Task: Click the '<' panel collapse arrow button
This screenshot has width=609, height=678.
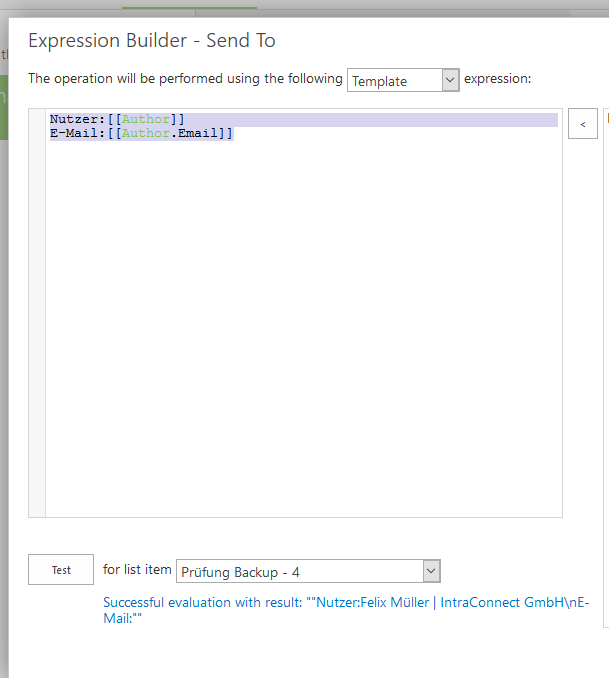Action: click(x=582, y=124)
